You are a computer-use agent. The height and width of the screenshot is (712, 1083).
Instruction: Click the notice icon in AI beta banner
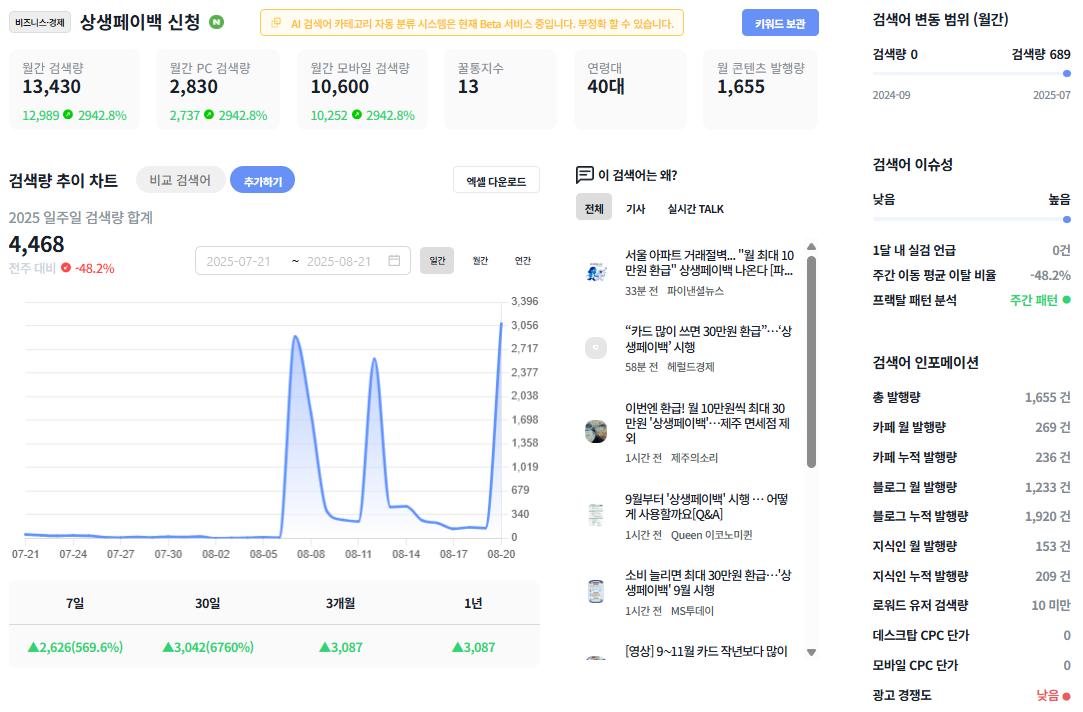tap(276, 23)
